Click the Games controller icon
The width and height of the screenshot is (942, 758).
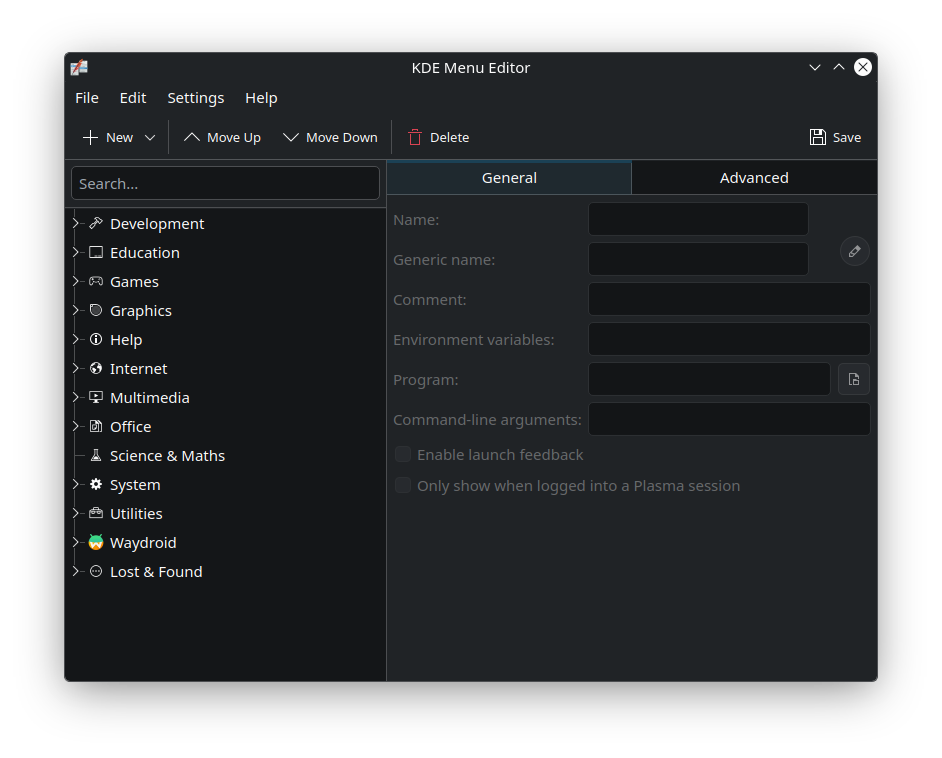tap(96, 281)
